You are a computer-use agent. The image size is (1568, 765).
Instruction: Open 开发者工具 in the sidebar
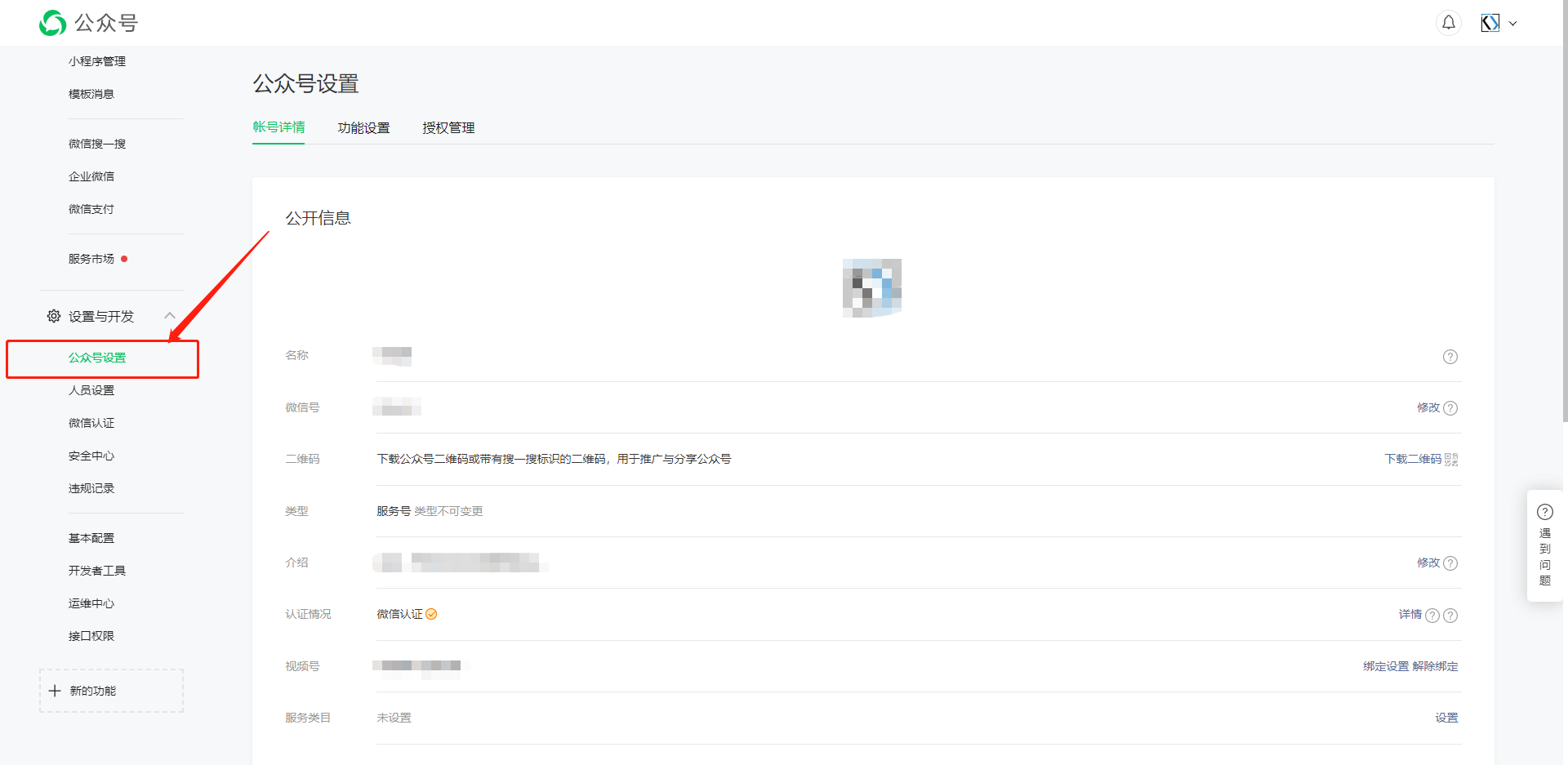pyautogui.click(x=97, y=571)
